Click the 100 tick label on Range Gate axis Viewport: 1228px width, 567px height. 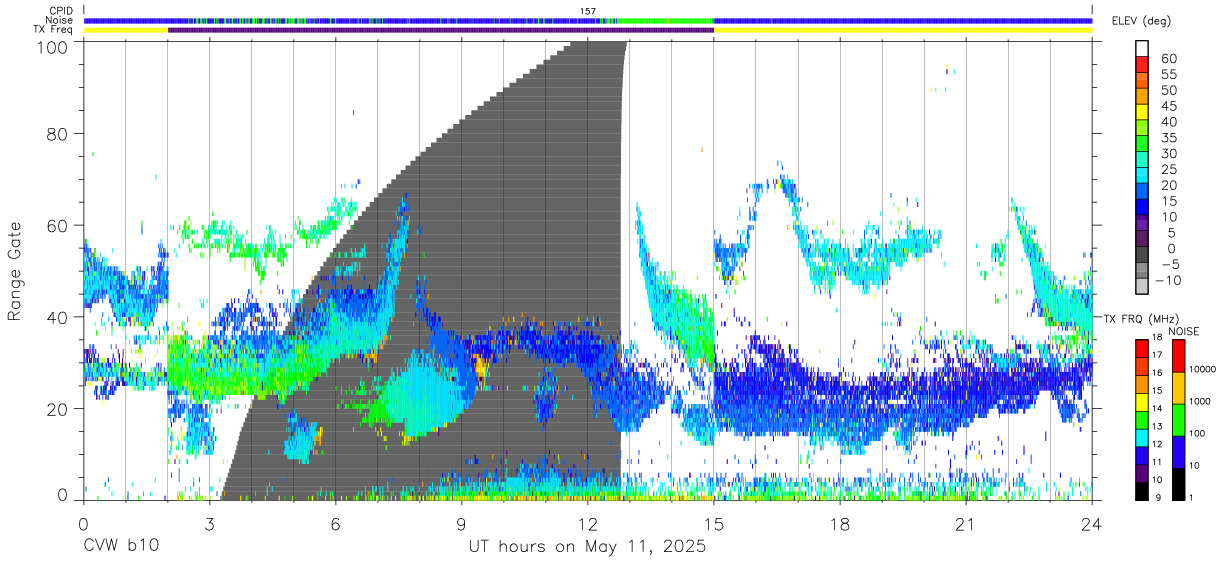(x=53, y=47)
